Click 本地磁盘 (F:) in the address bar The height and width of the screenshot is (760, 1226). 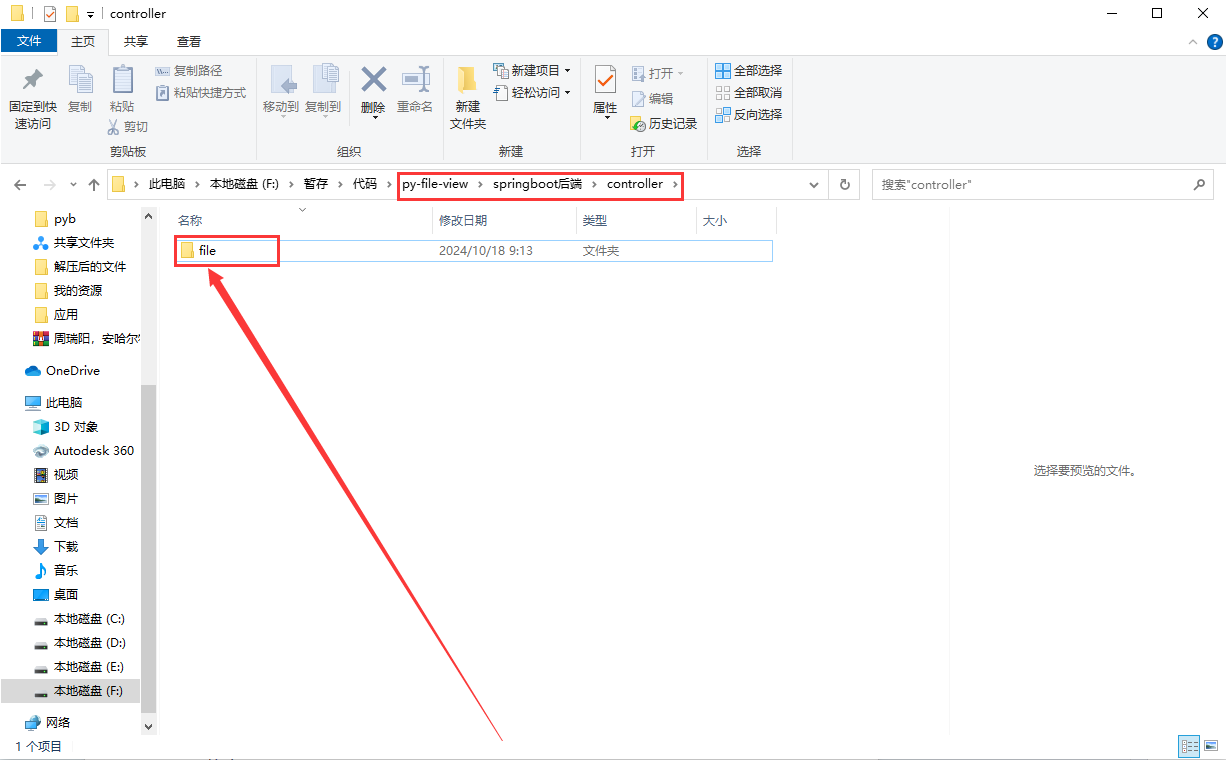(244, 184)
